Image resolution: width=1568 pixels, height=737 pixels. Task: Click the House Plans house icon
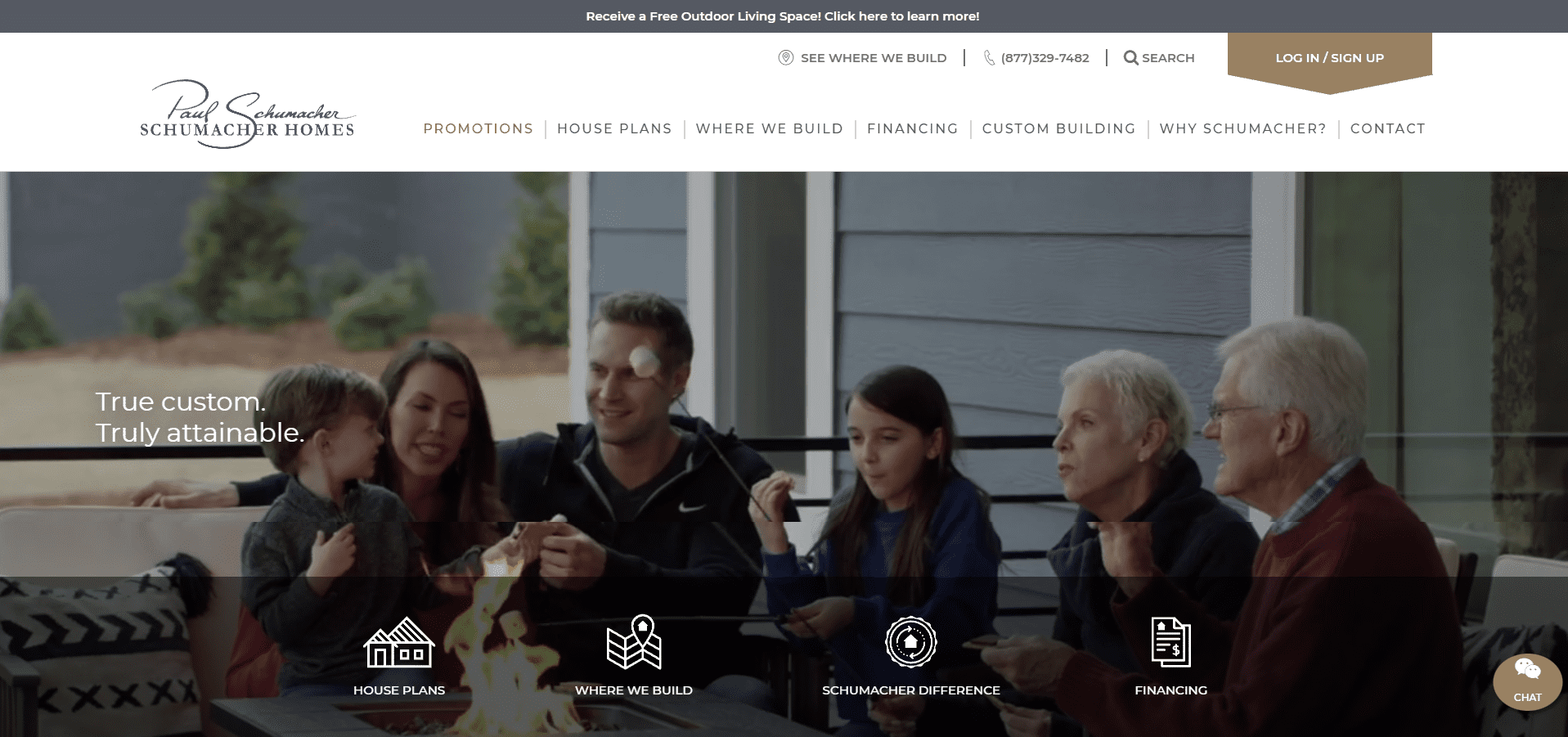click(x=398, y=642)
